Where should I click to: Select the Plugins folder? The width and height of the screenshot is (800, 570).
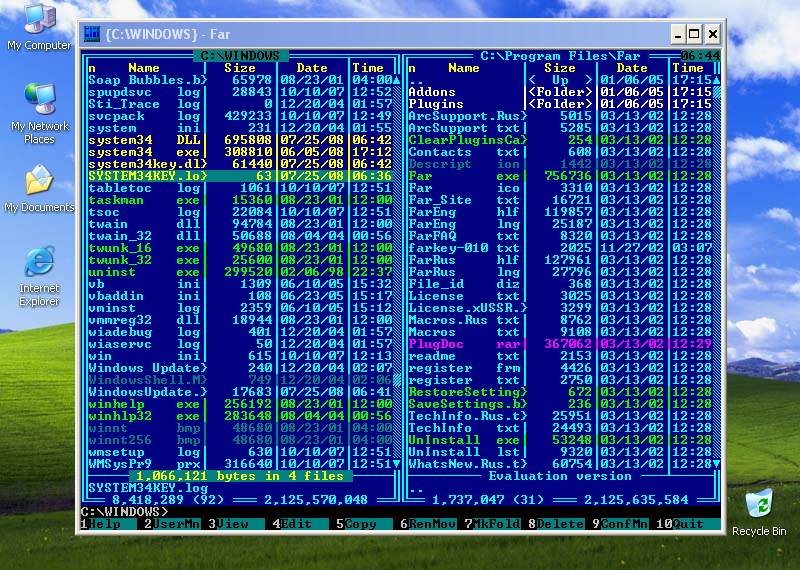tap(560, 104)
